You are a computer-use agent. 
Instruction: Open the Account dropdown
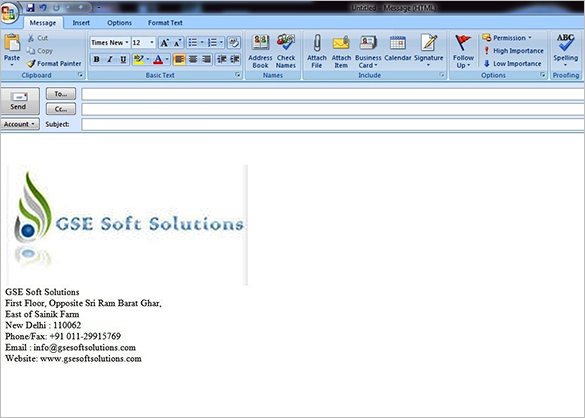click(x=20, y=124)
